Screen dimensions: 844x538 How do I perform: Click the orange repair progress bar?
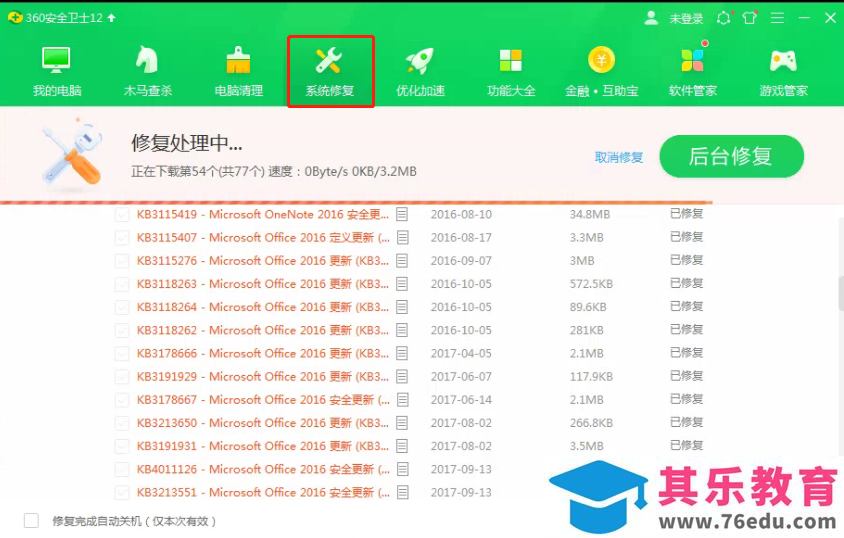point(356,202)
